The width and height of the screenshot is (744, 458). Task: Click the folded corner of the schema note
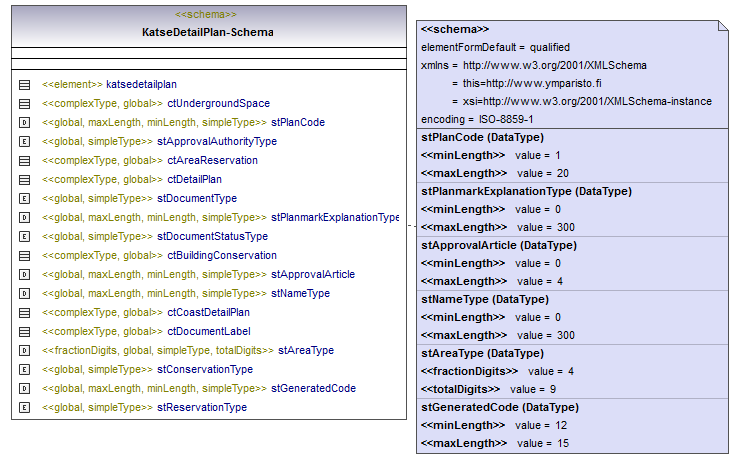tap(727, 28)
